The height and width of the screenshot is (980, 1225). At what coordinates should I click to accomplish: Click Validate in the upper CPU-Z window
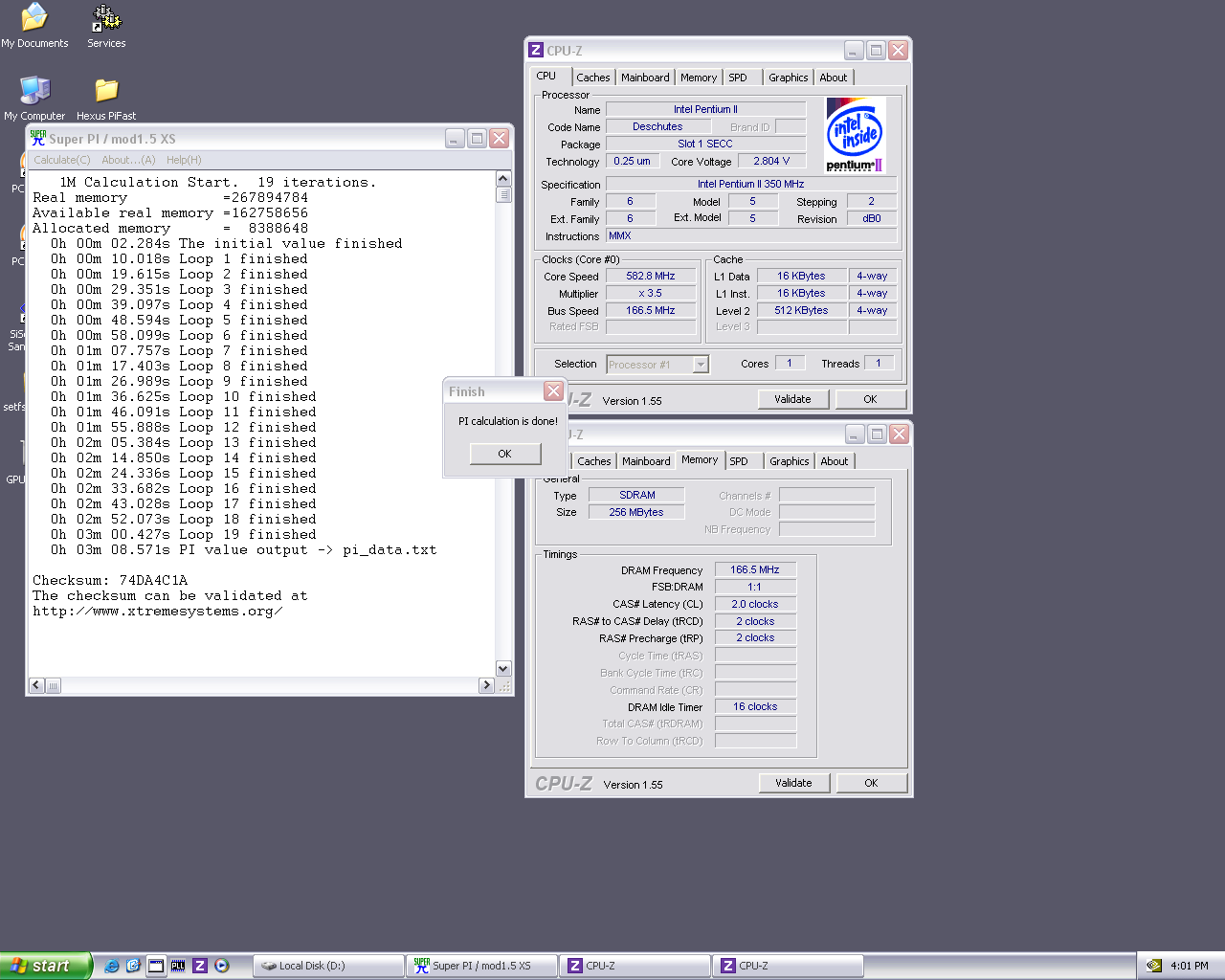(x=792, y=399)
